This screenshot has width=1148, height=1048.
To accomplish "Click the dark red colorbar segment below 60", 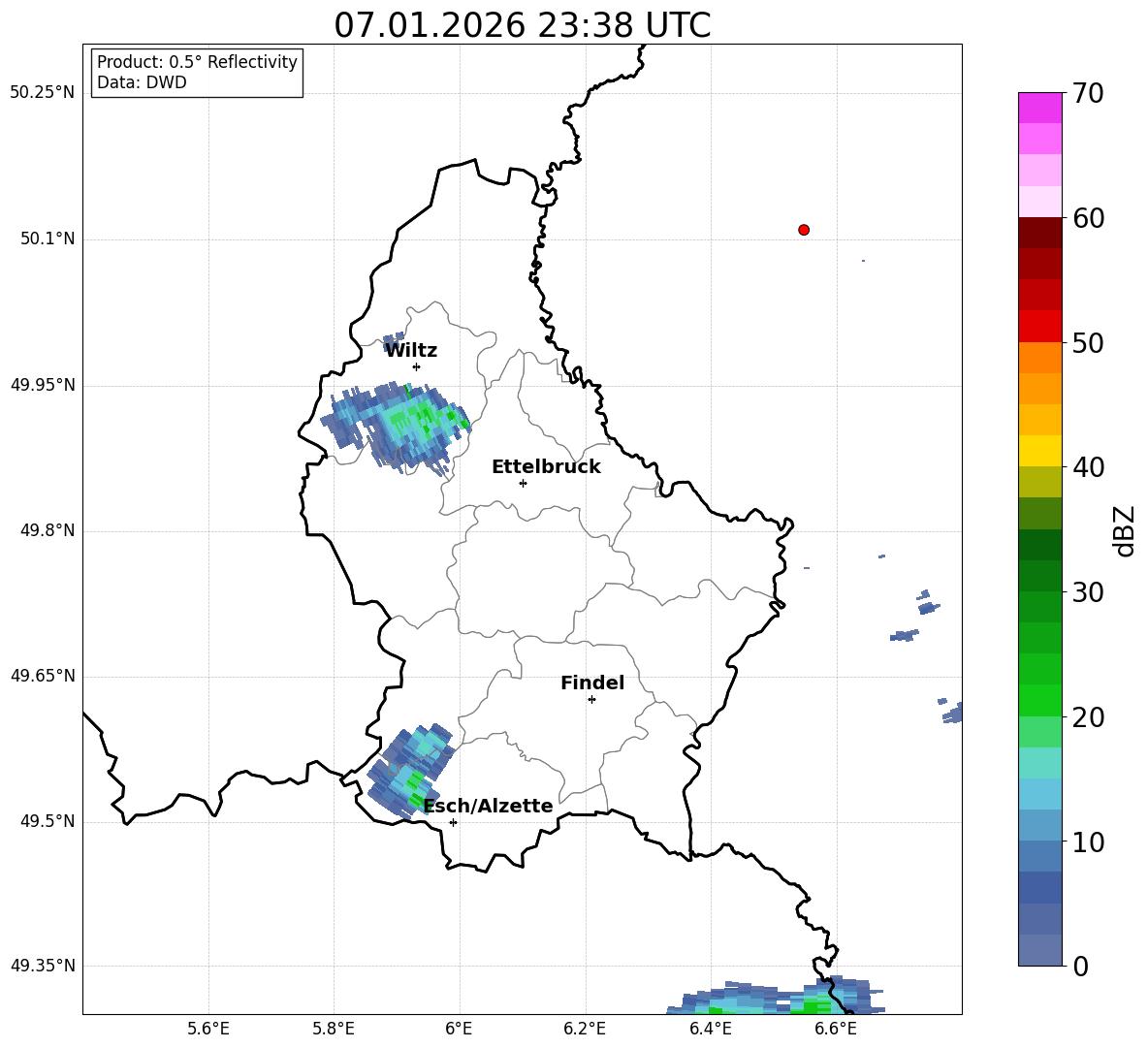I will point(1039,233).
